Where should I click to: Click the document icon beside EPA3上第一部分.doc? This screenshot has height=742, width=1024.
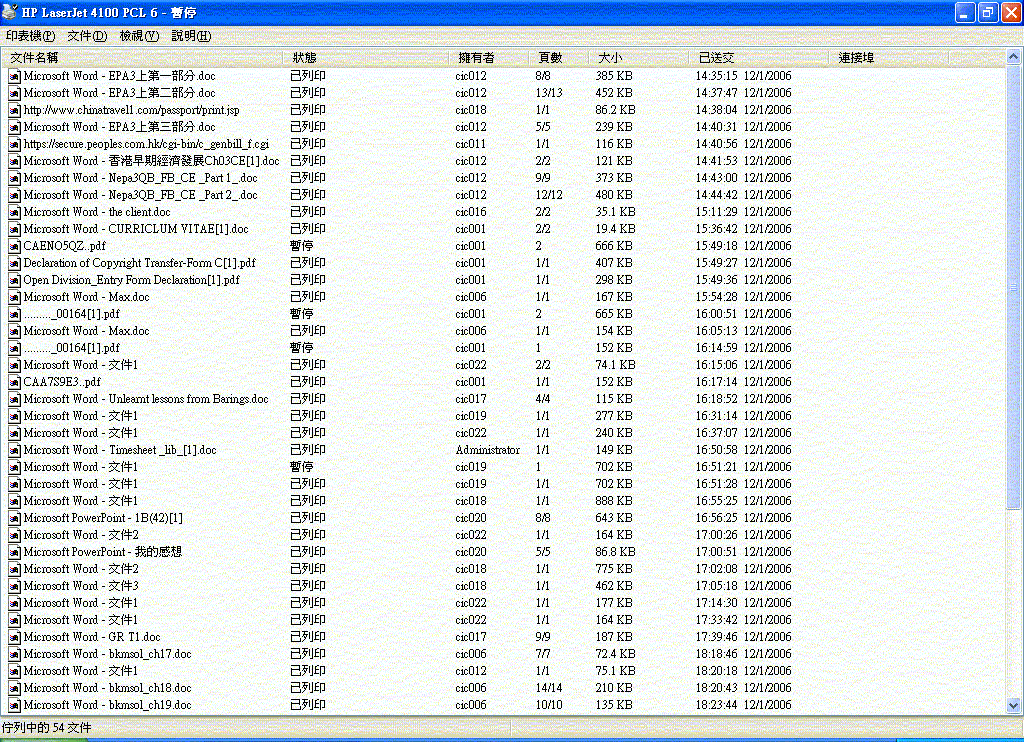click(x=14, y=76)
